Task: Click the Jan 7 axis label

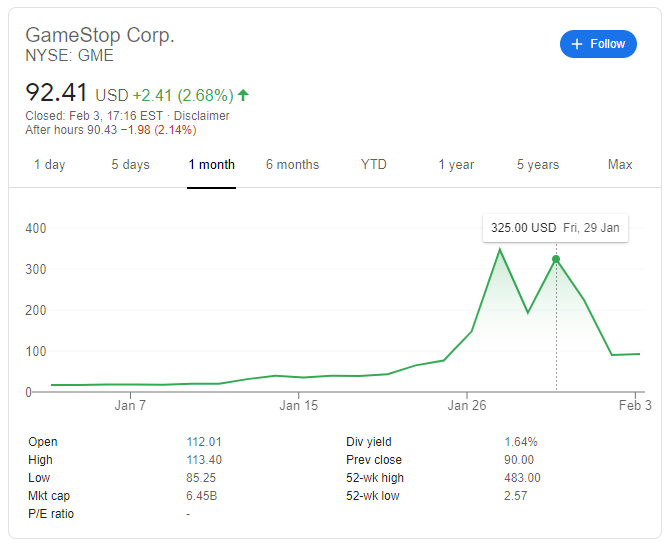Action: (130, 406)
